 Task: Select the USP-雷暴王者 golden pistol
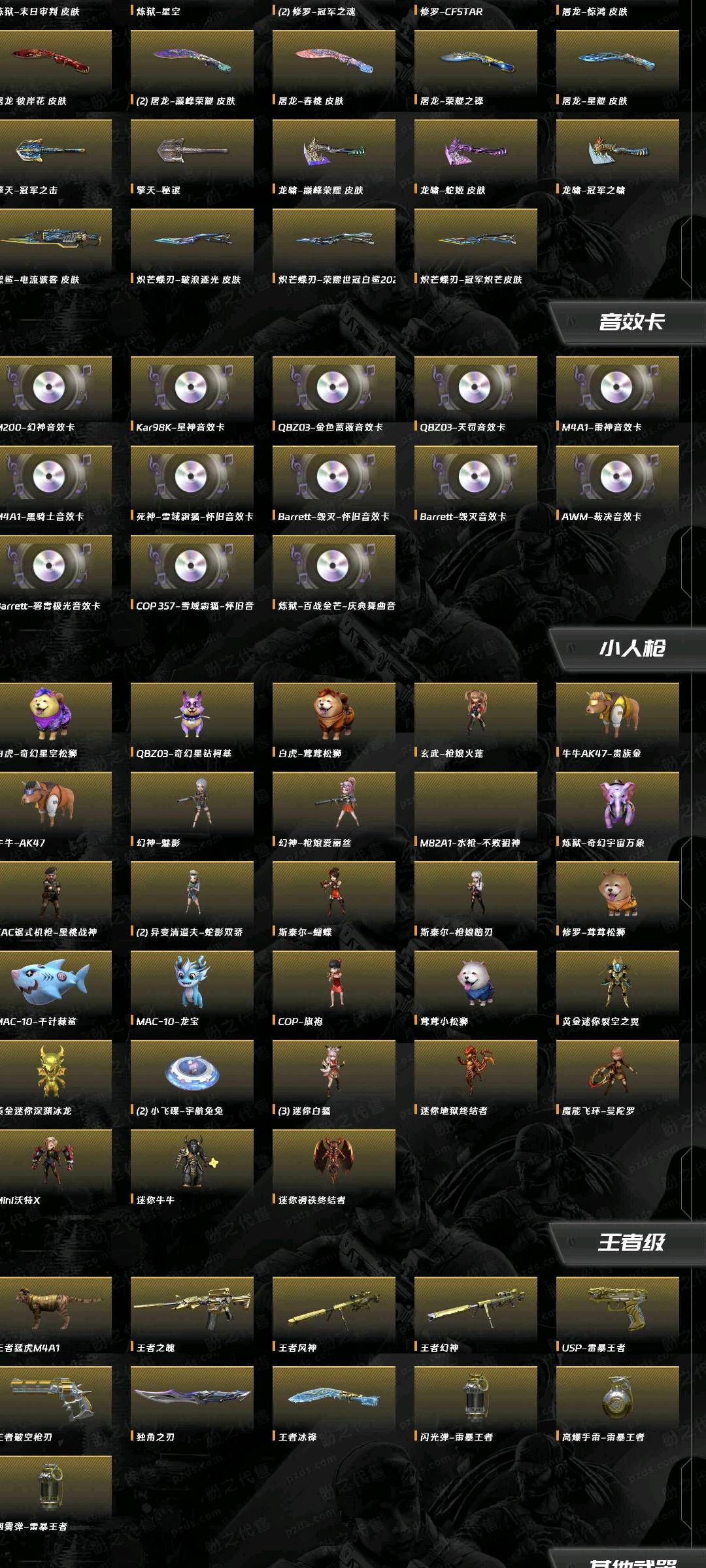617,1309
